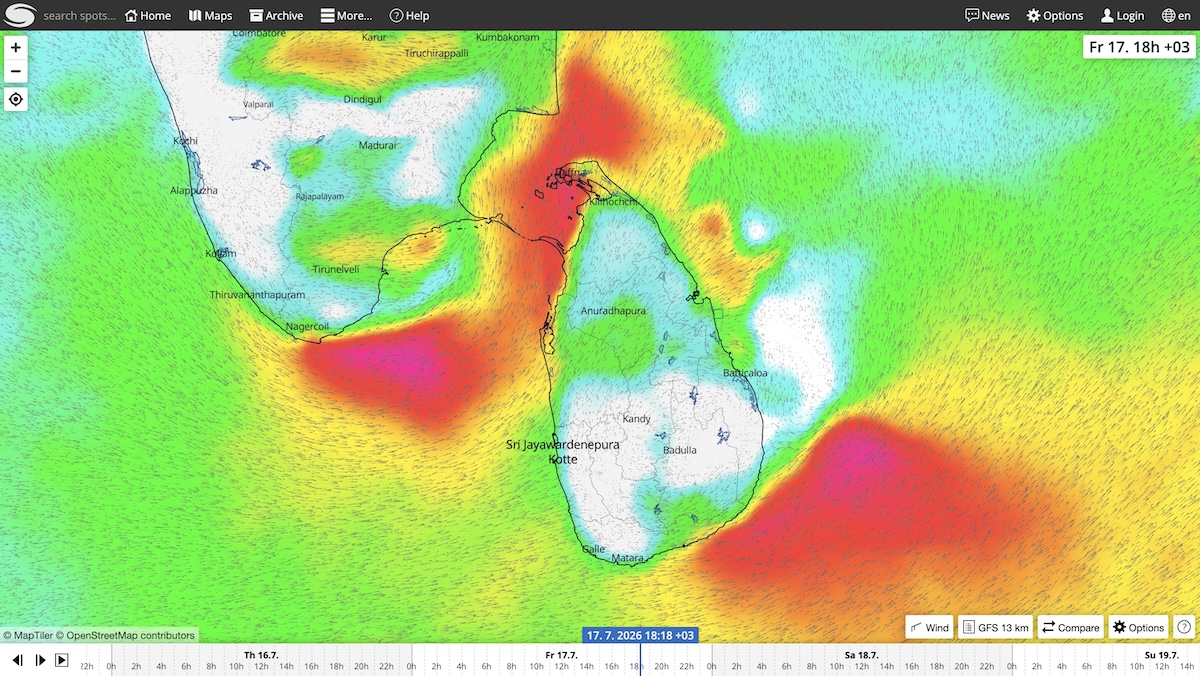The width and height of the screenshot is (1200, 676).
Task: Step the timeline one frame back
Action: (x=17, y=660)
